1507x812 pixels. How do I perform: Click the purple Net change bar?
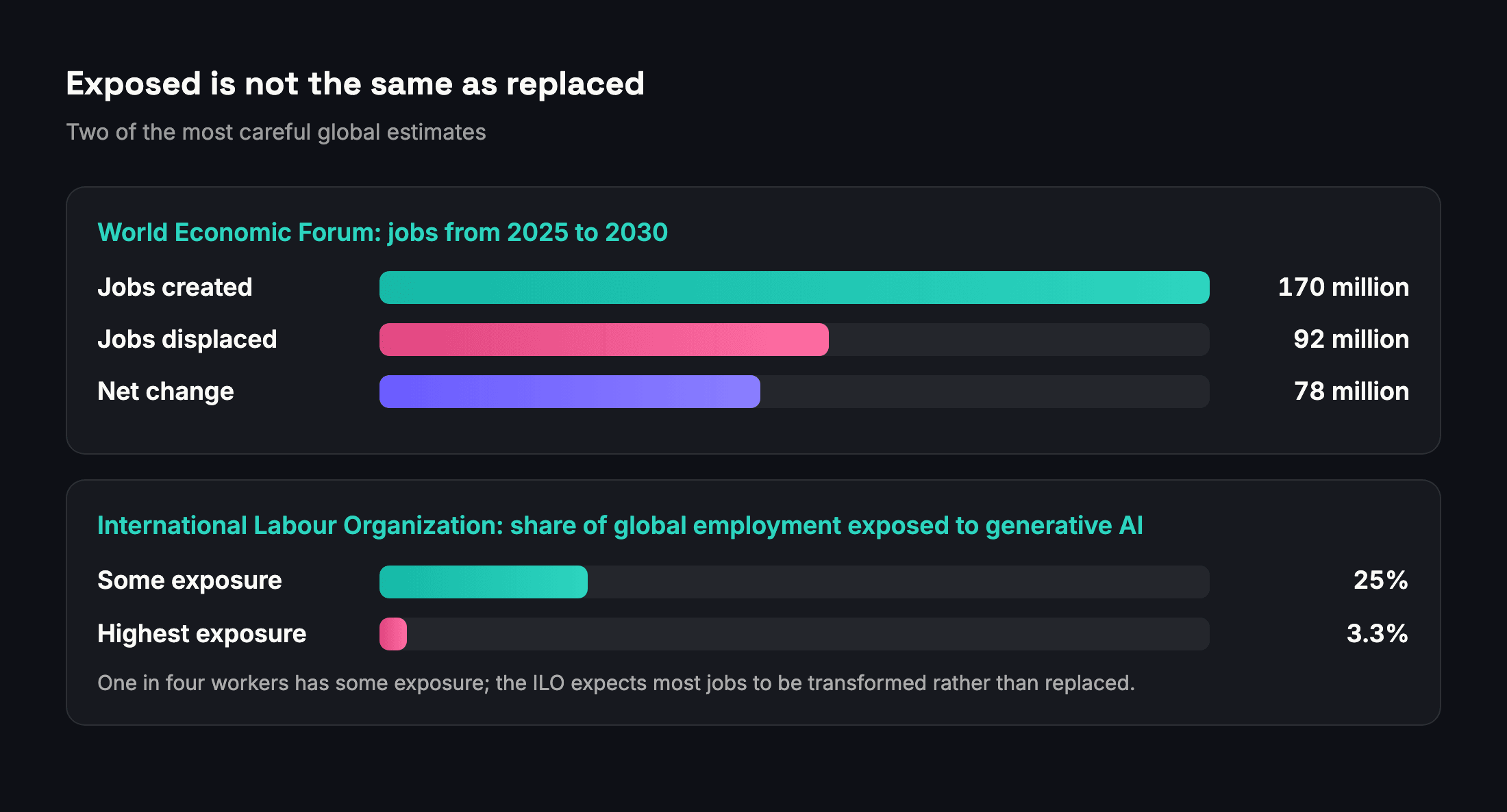(x=570, y=392)
